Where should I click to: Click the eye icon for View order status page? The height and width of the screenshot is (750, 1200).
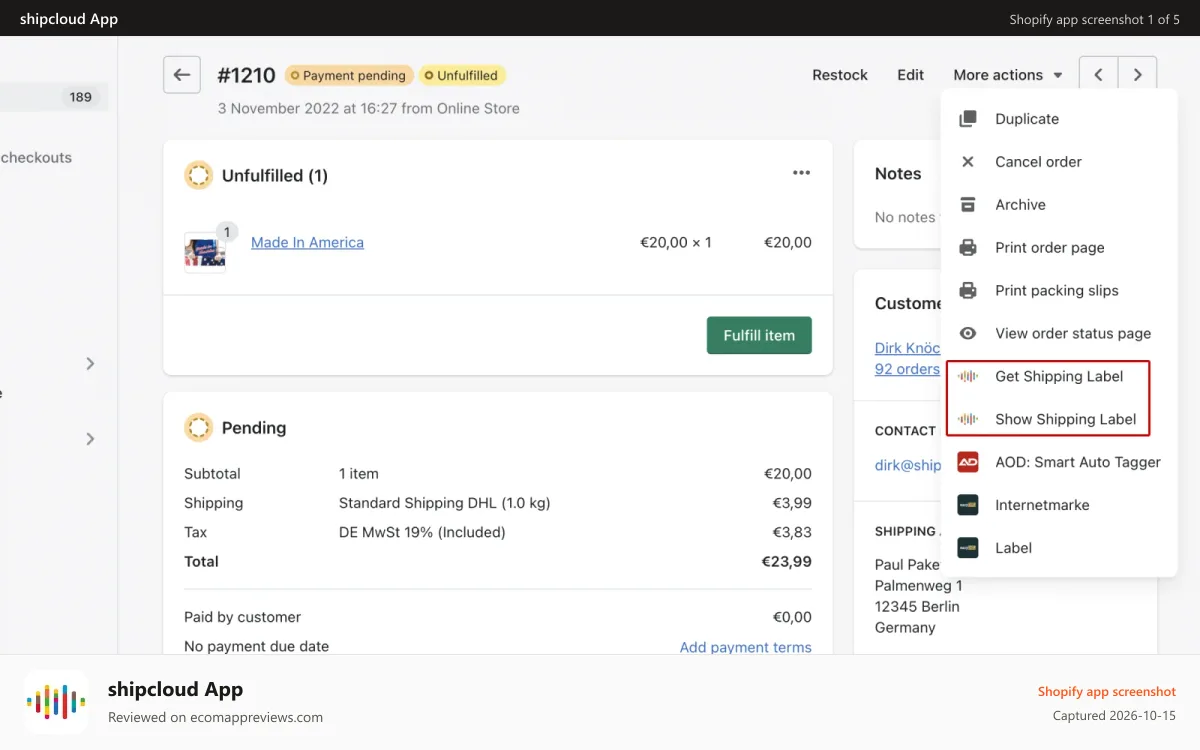click(x=968, y=334)
